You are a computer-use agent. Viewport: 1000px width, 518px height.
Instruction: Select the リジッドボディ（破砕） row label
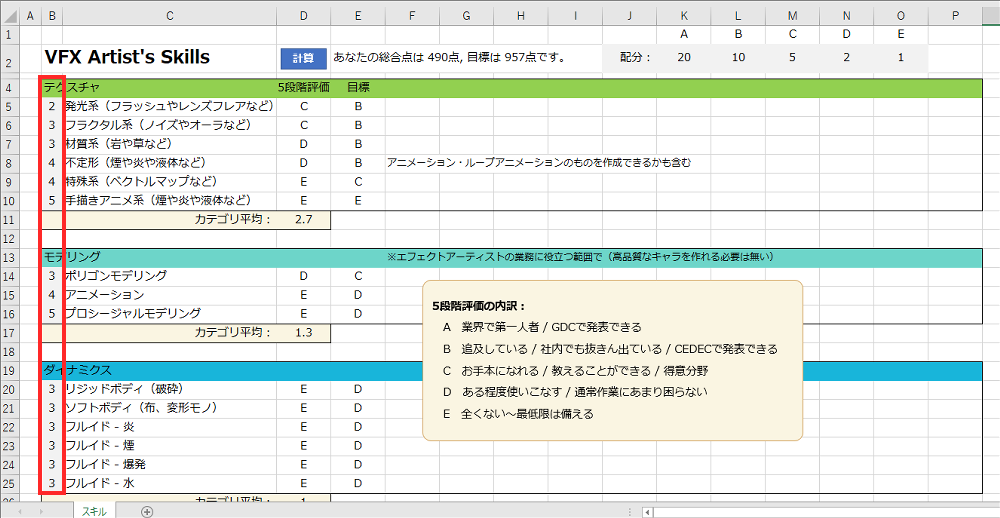[126, 389]
